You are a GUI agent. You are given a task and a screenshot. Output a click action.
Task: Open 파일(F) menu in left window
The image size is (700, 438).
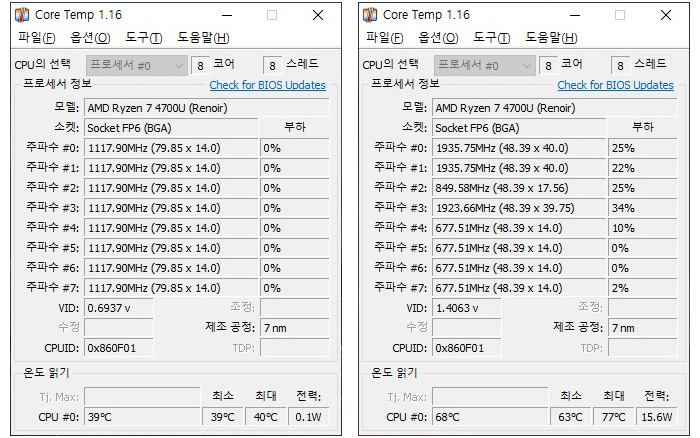[37, 38]
